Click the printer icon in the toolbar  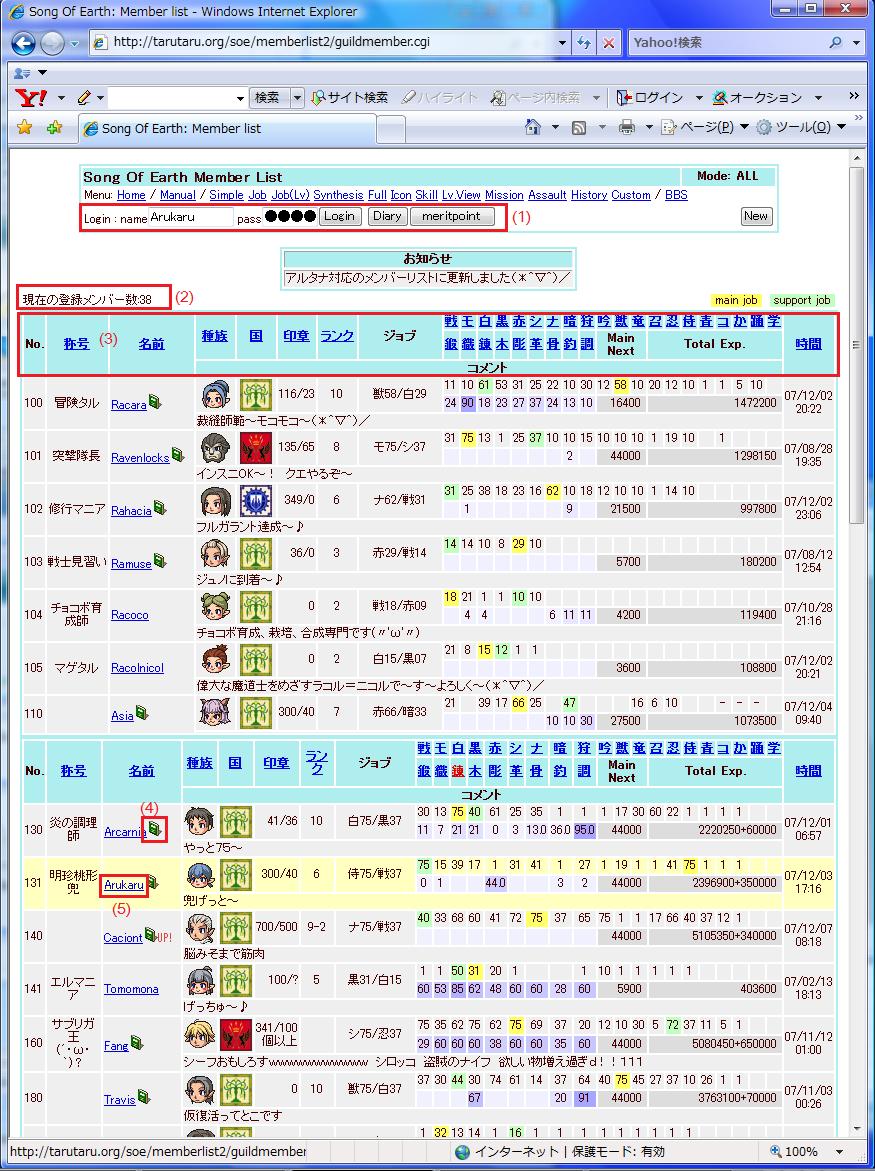pos(627,127)
